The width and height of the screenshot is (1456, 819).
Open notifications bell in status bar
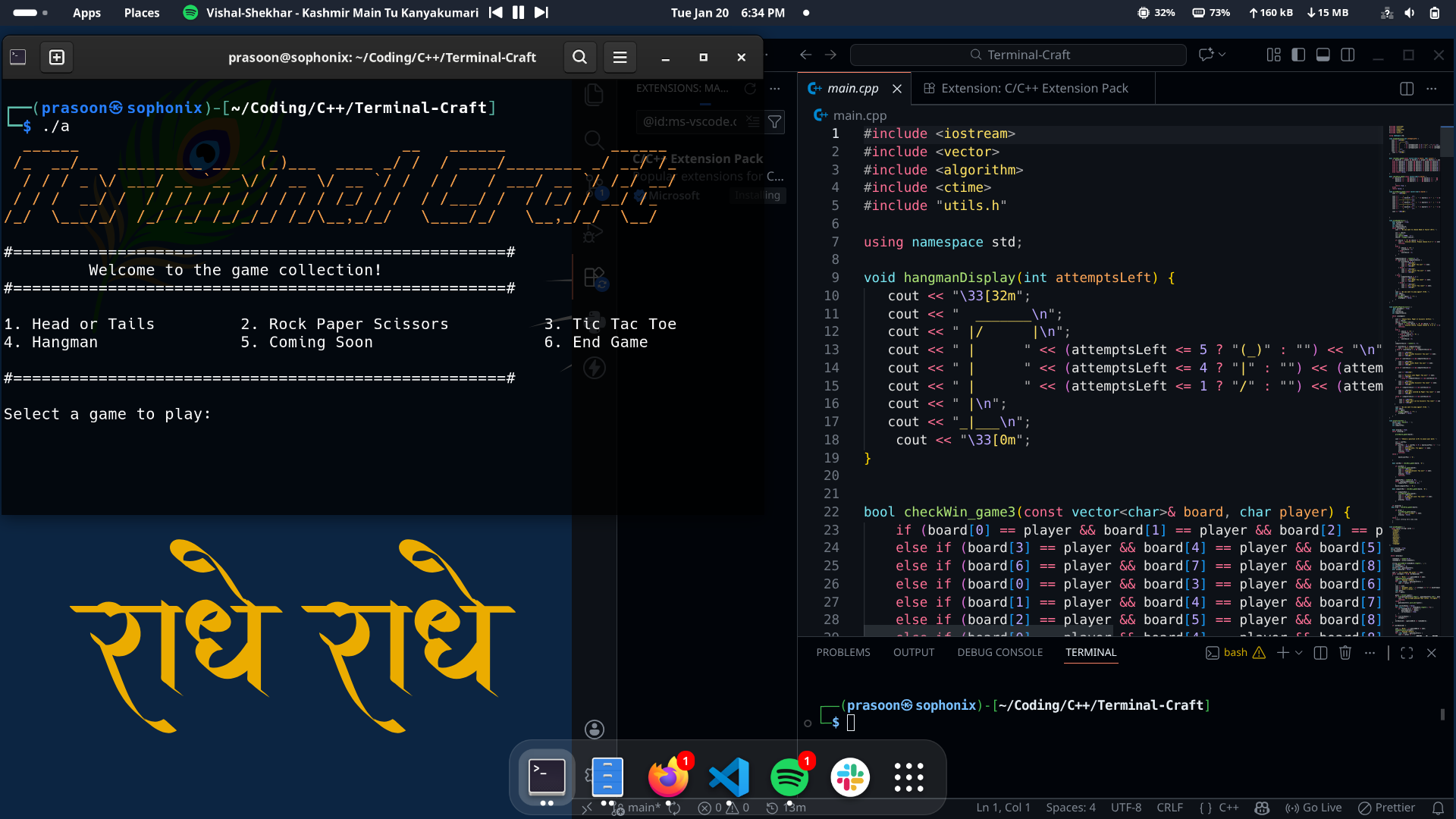[x=1438, y=808]
